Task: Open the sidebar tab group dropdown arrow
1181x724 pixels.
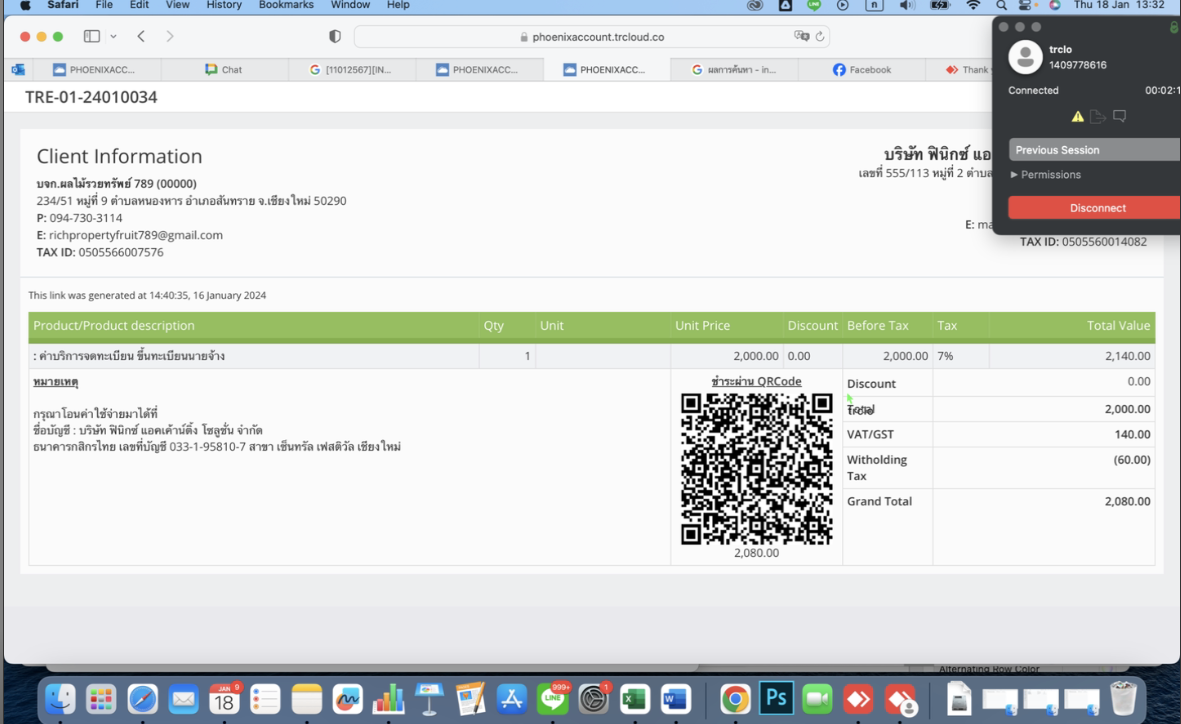Action: tap(113, 36)
